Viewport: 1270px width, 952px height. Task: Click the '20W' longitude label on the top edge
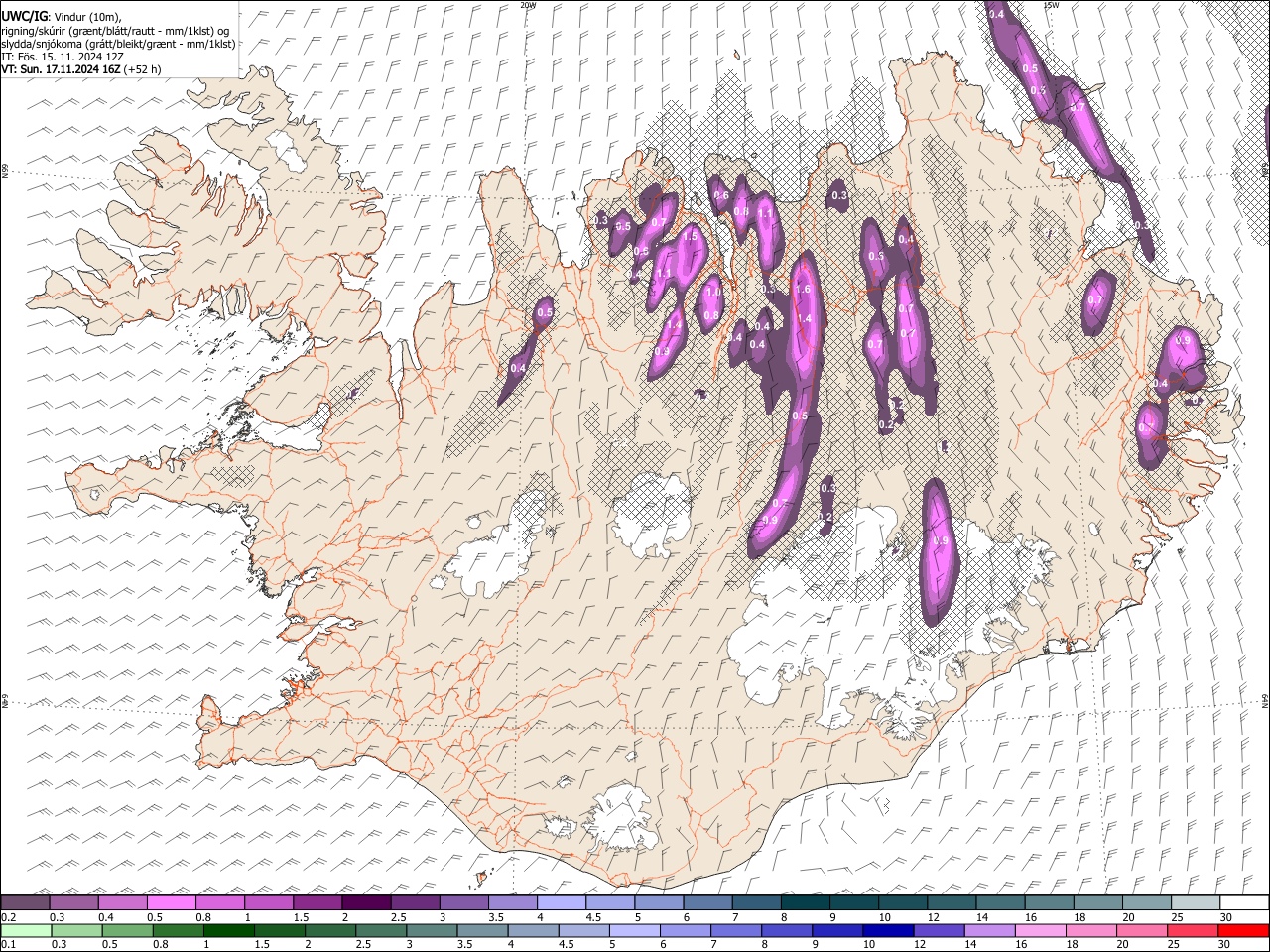click(528, 5)
